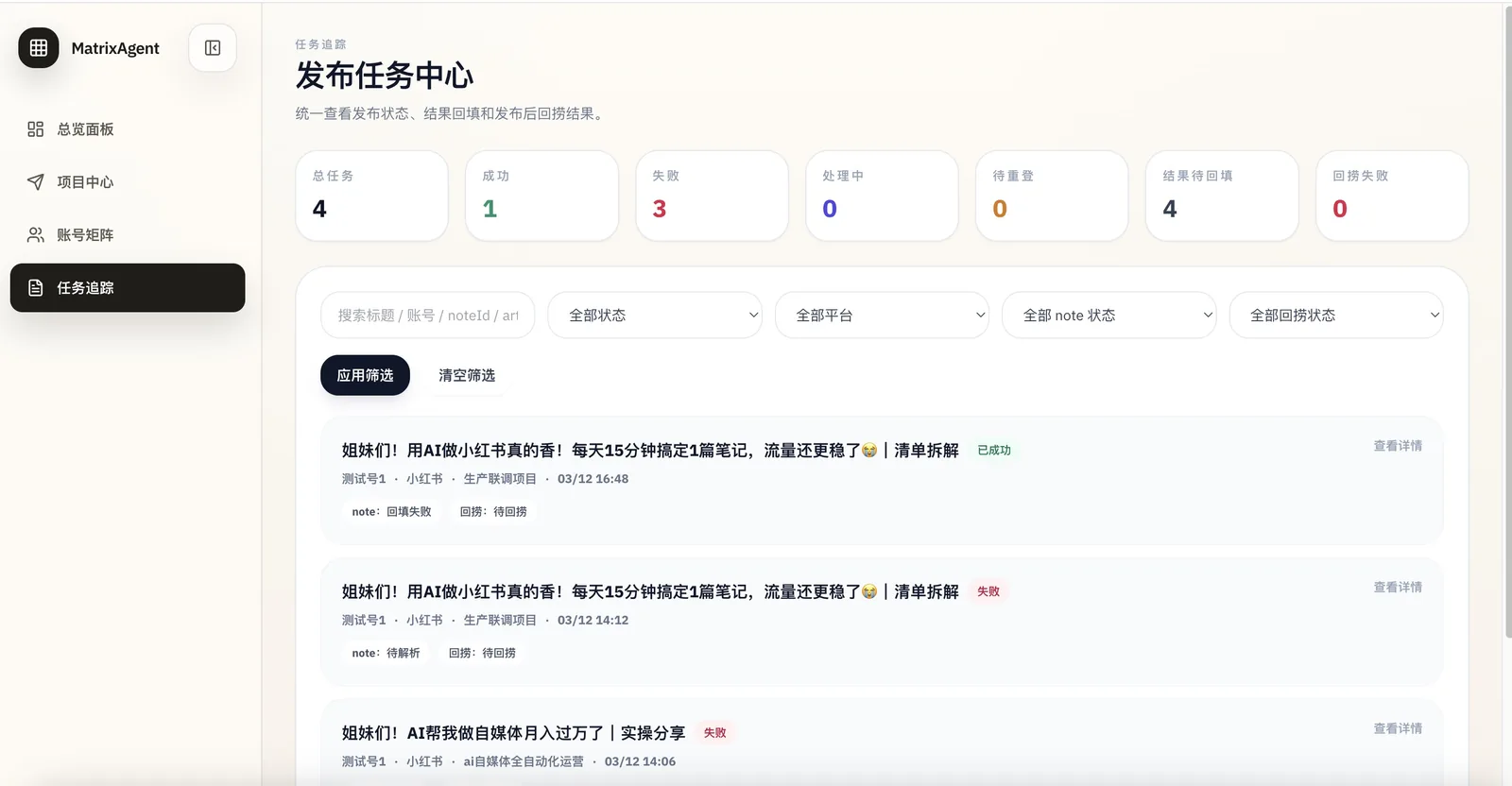Click the note：待解析 tag

coord(386,653)
